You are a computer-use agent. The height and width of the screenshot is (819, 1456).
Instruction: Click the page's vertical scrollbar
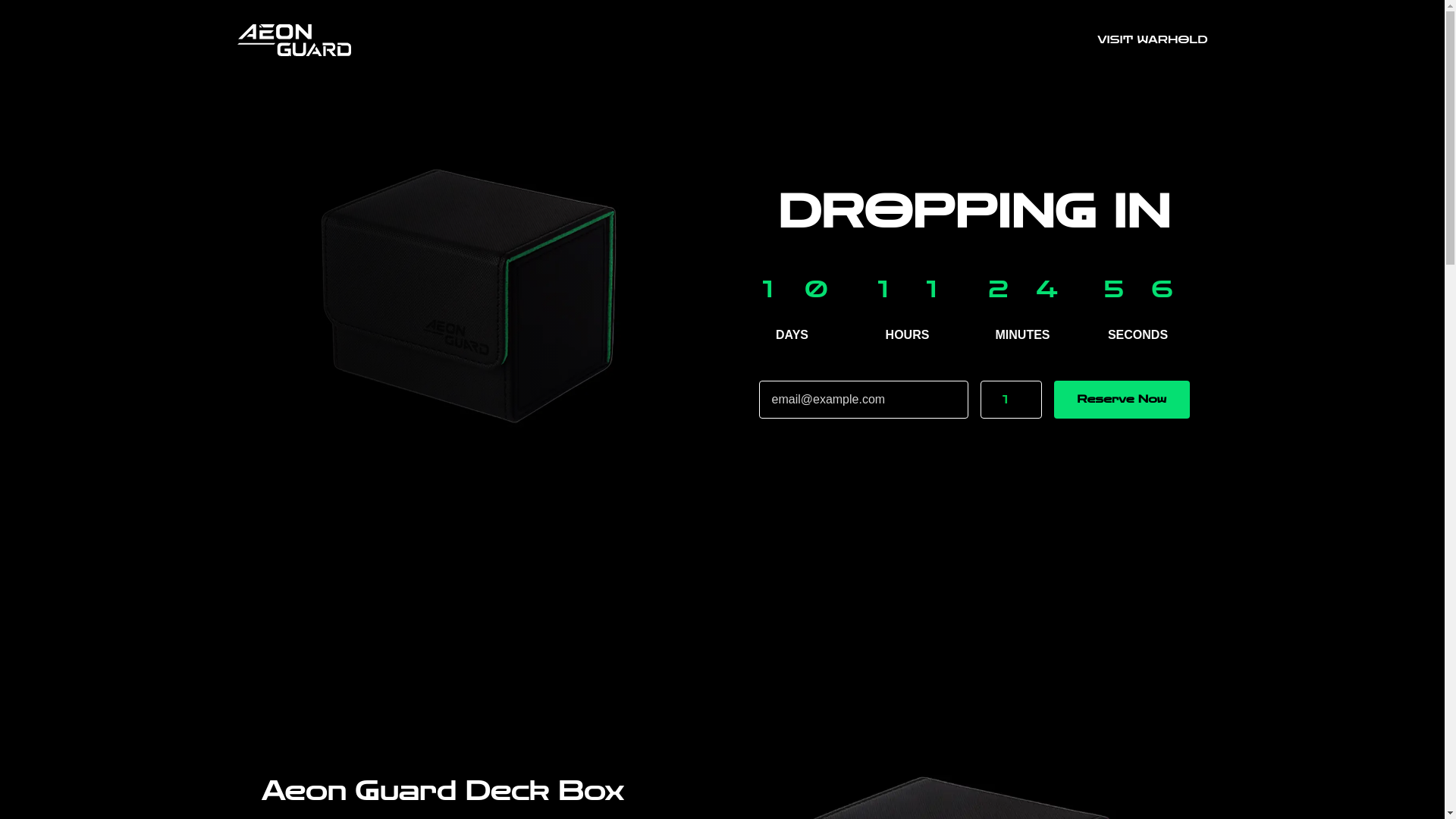click(x=1450, y=409)
